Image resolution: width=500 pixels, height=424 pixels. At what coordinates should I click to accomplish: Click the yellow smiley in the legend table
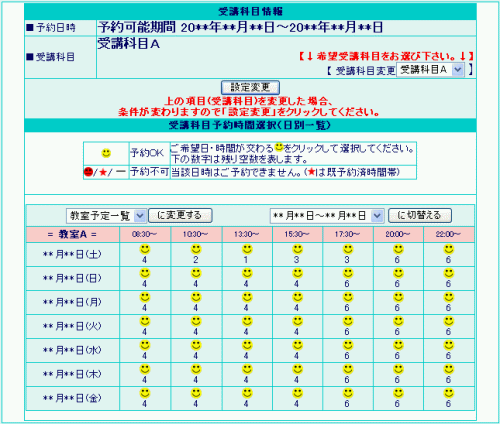click(x=106, y=153)
